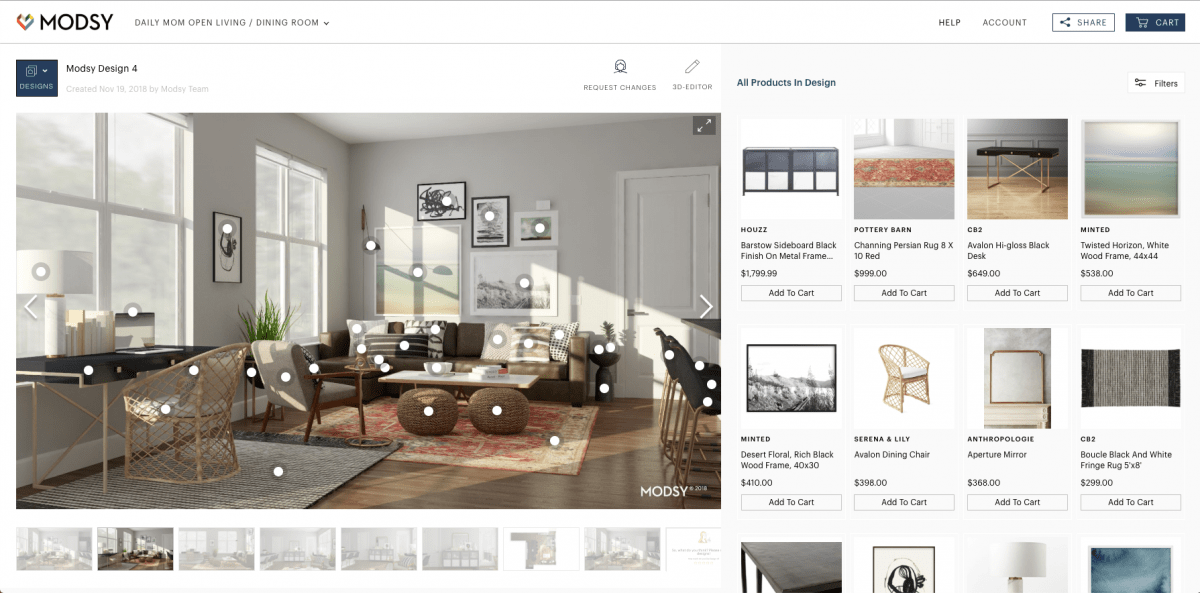Add Barstow Sideboard to cart
The image size is (1200, 593).
pos(791,293)
